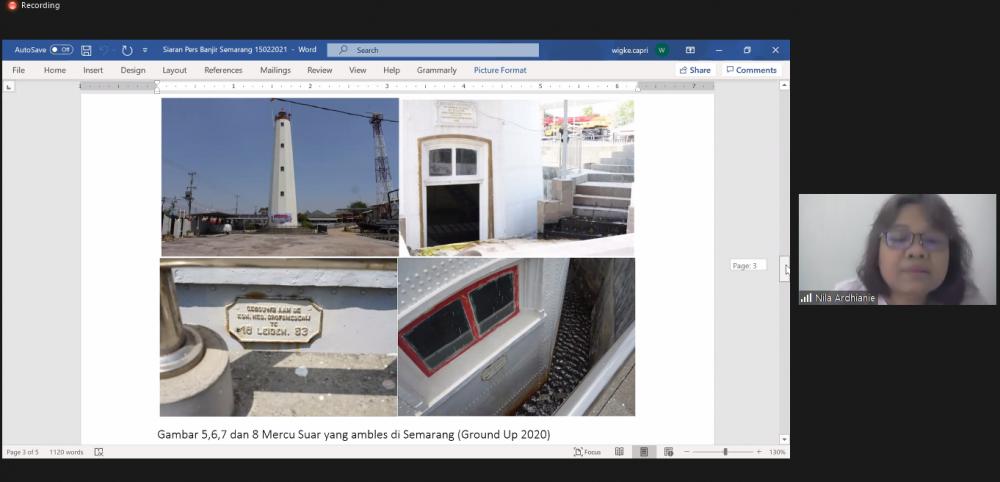Click the Focus mode button

tap(587, 452)
